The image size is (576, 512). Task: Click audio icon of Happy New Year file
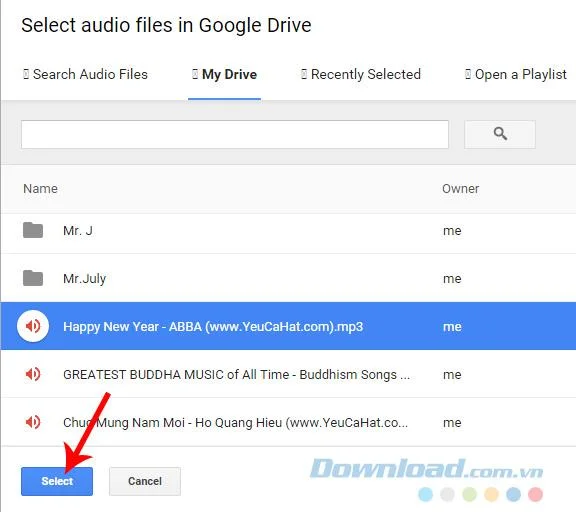click(33, 326)
